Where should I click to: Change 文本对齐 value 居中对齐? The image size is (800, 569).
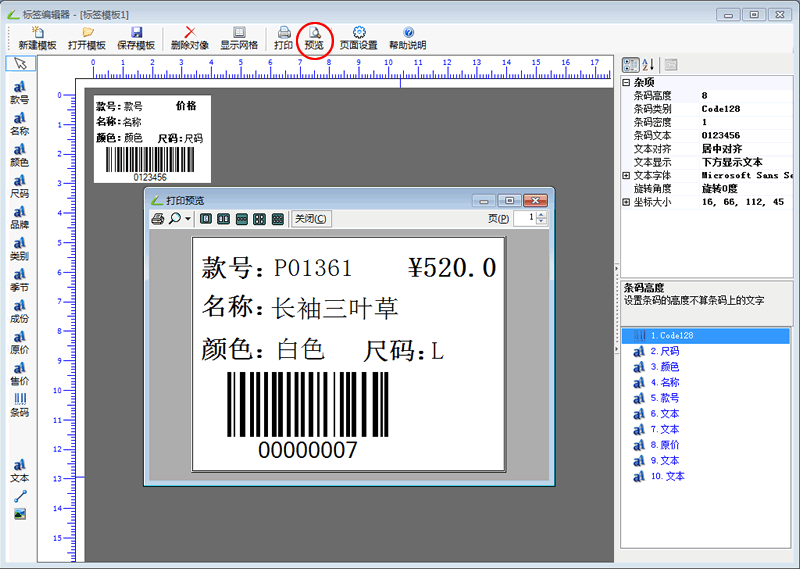pos(746,149)
